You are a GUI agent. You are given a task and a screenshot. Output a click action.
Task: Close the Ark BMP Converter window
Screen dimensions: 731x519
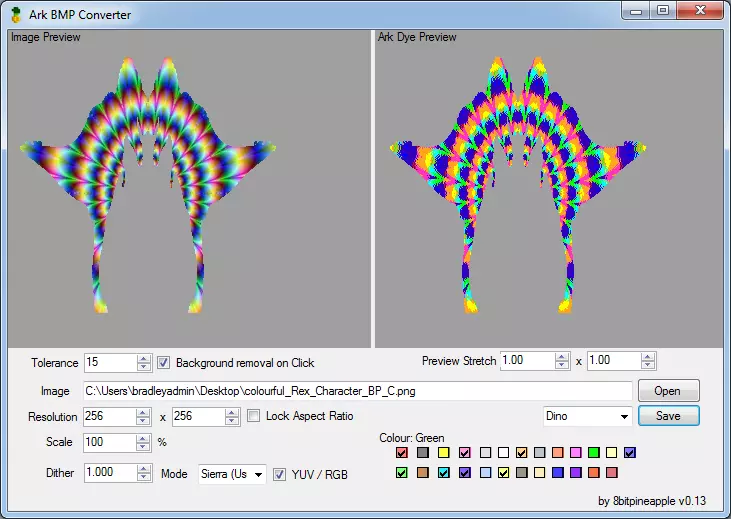click(x=700, y=11)
